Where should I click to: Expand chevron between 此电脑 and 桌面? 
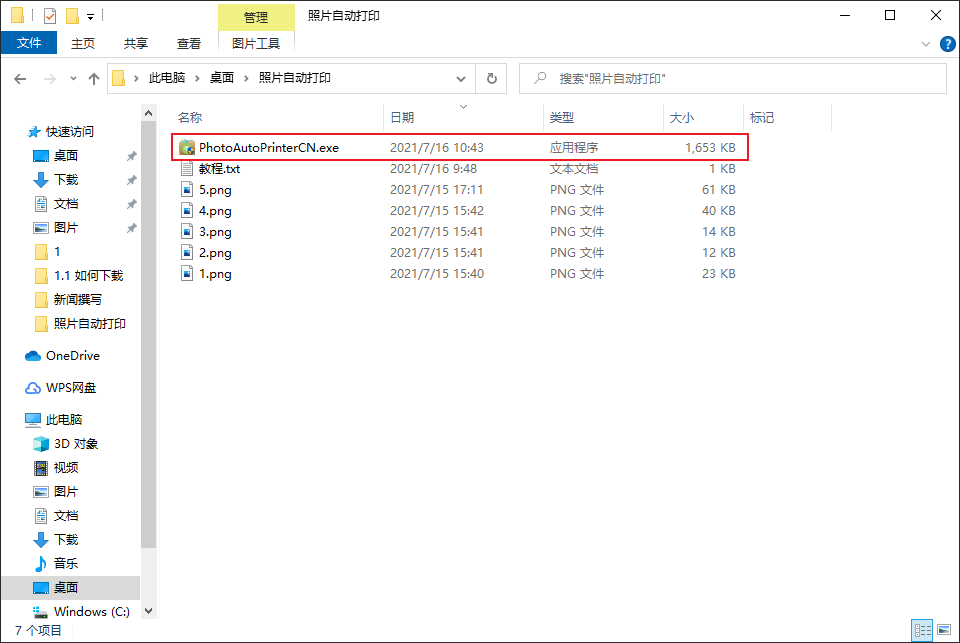[197, 78]
